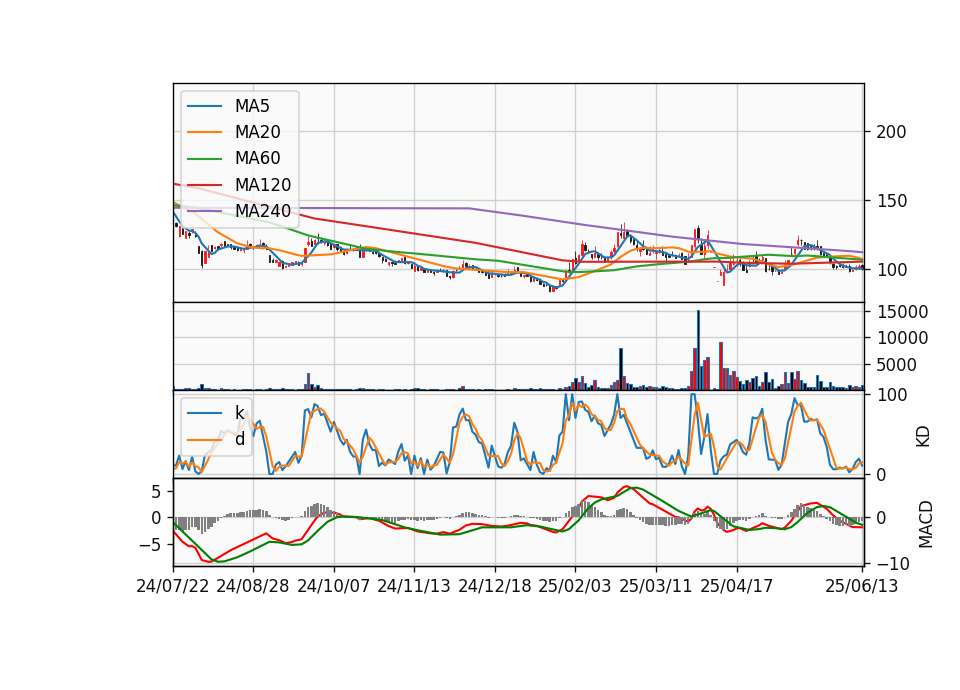Click the 24/08/28 date tick label
Image resolution: width=960 pixels, height=690 pixels.
pos(253,586)
